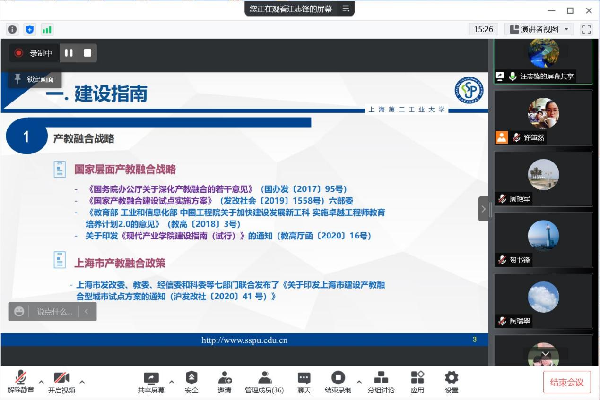Viewport: 600px width, 400px height.
Task: Click the invite participants icon
Action: click(225, 378)
